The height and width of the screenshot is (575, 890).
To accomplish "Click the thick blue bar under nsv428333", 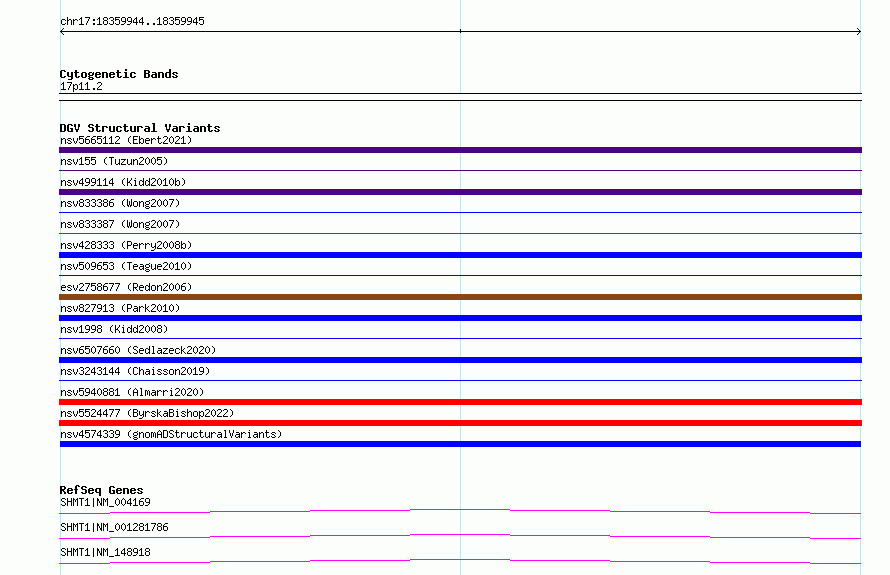I will (460, 255).
